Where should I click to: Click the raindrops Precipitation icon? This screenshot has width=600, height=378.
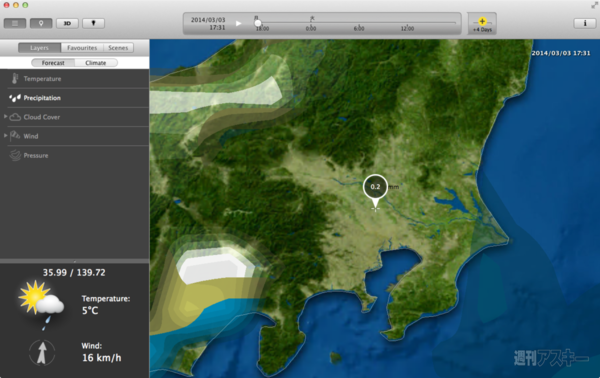(x=15, y=98)
